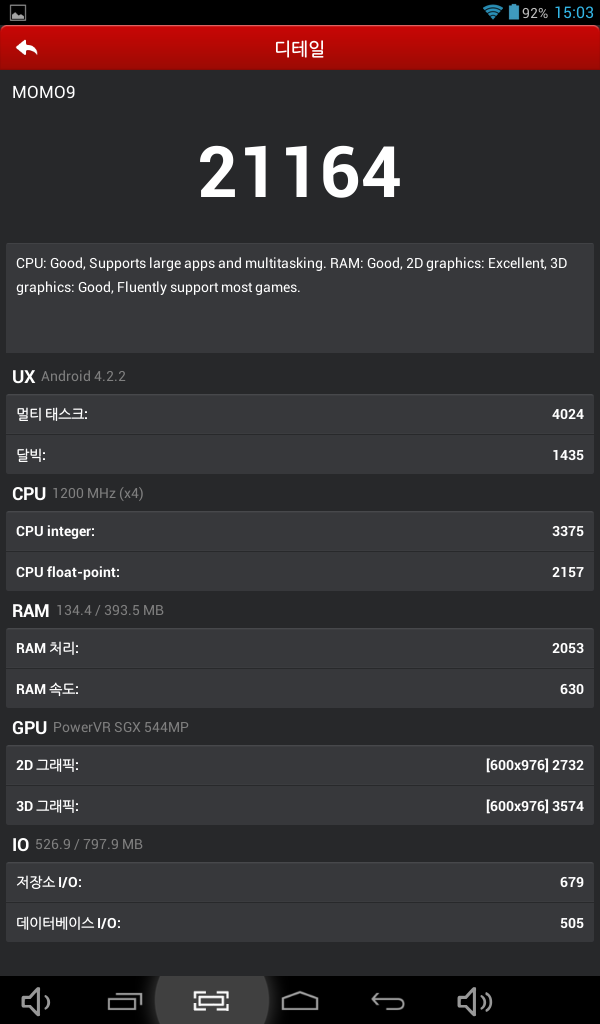Viewport: 600px width, 1024px height.
Task: Select the 3D 그래픽 score row
Action: [300, 805]
